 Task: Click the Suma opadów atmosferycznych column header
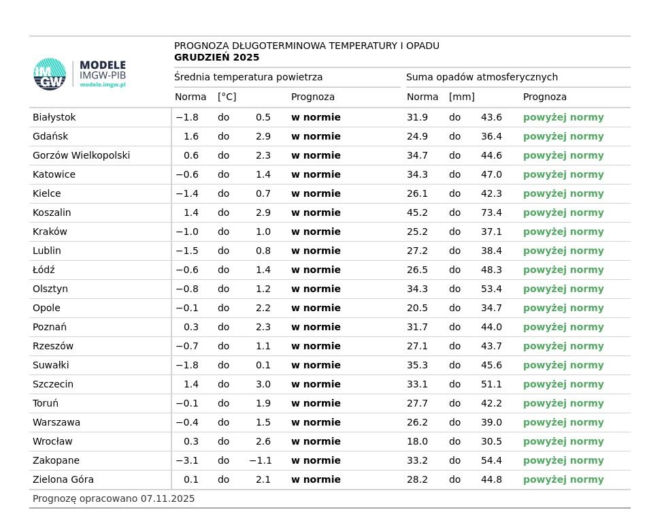point(481,77)
